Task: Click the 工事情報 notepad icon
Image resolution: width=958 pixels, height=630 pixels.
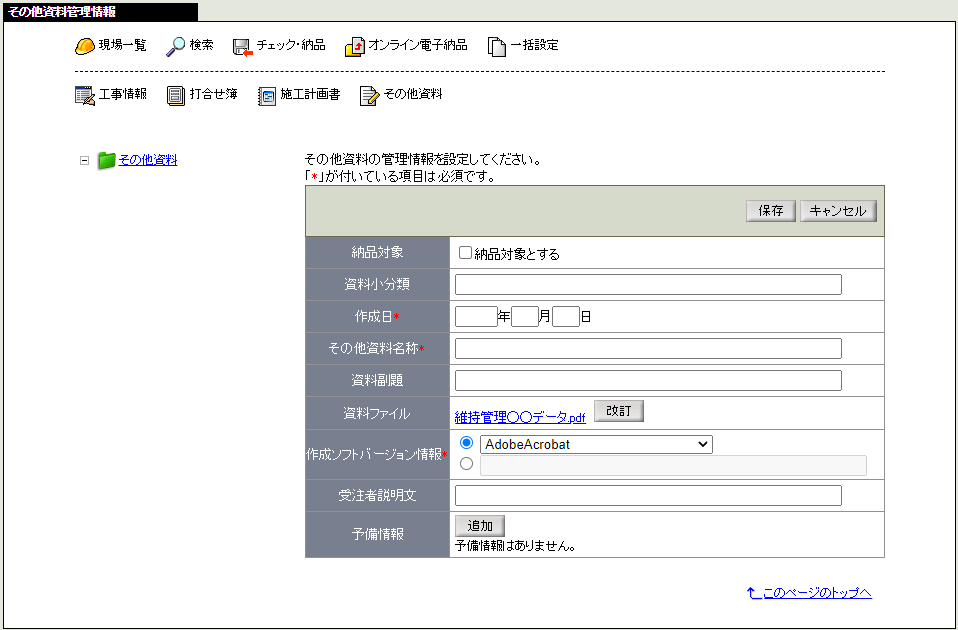Action: coord(84,95)
